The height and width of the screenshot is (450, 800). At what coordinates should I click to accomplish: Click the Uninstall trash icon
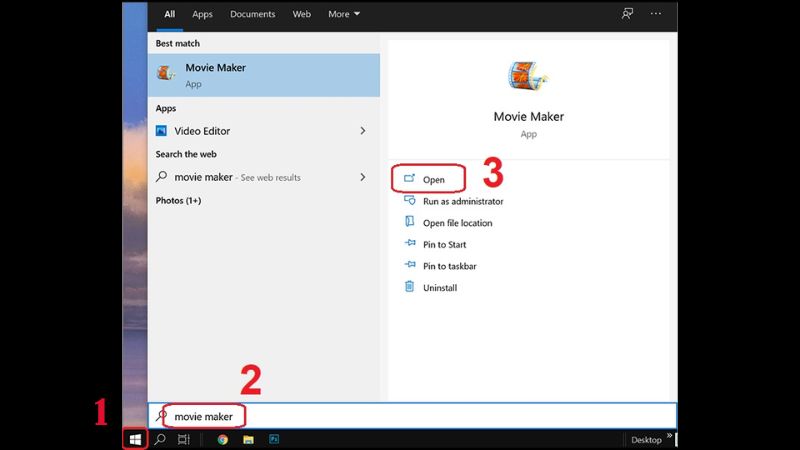point(409,286)
